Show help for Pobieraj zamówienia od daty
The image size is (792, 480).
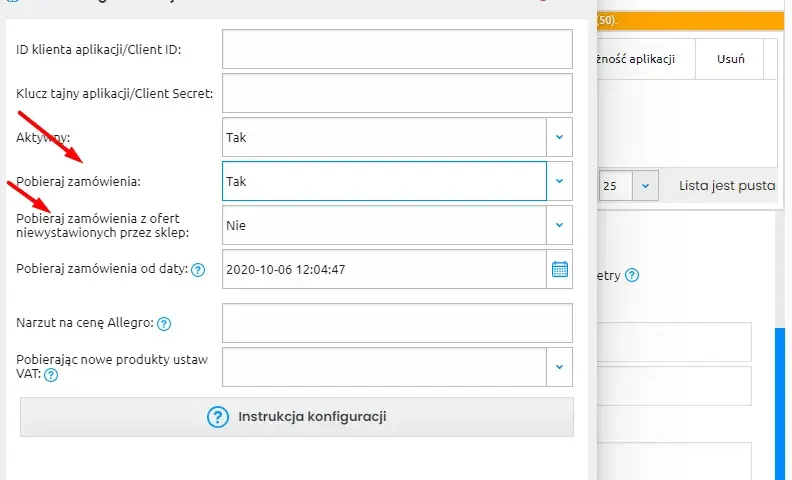point(198,270)
